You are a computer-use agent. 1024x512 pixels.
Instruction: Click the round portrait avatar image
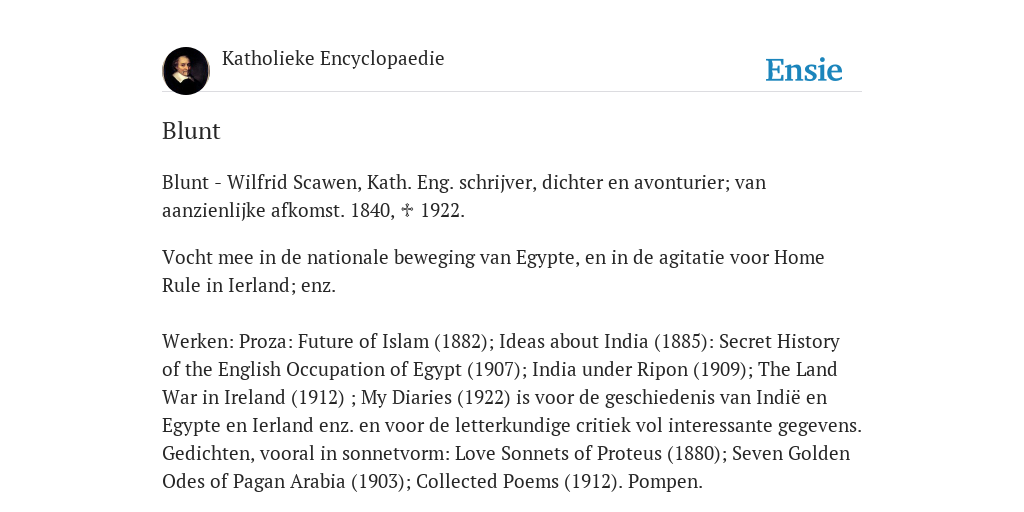pos(186,71)
